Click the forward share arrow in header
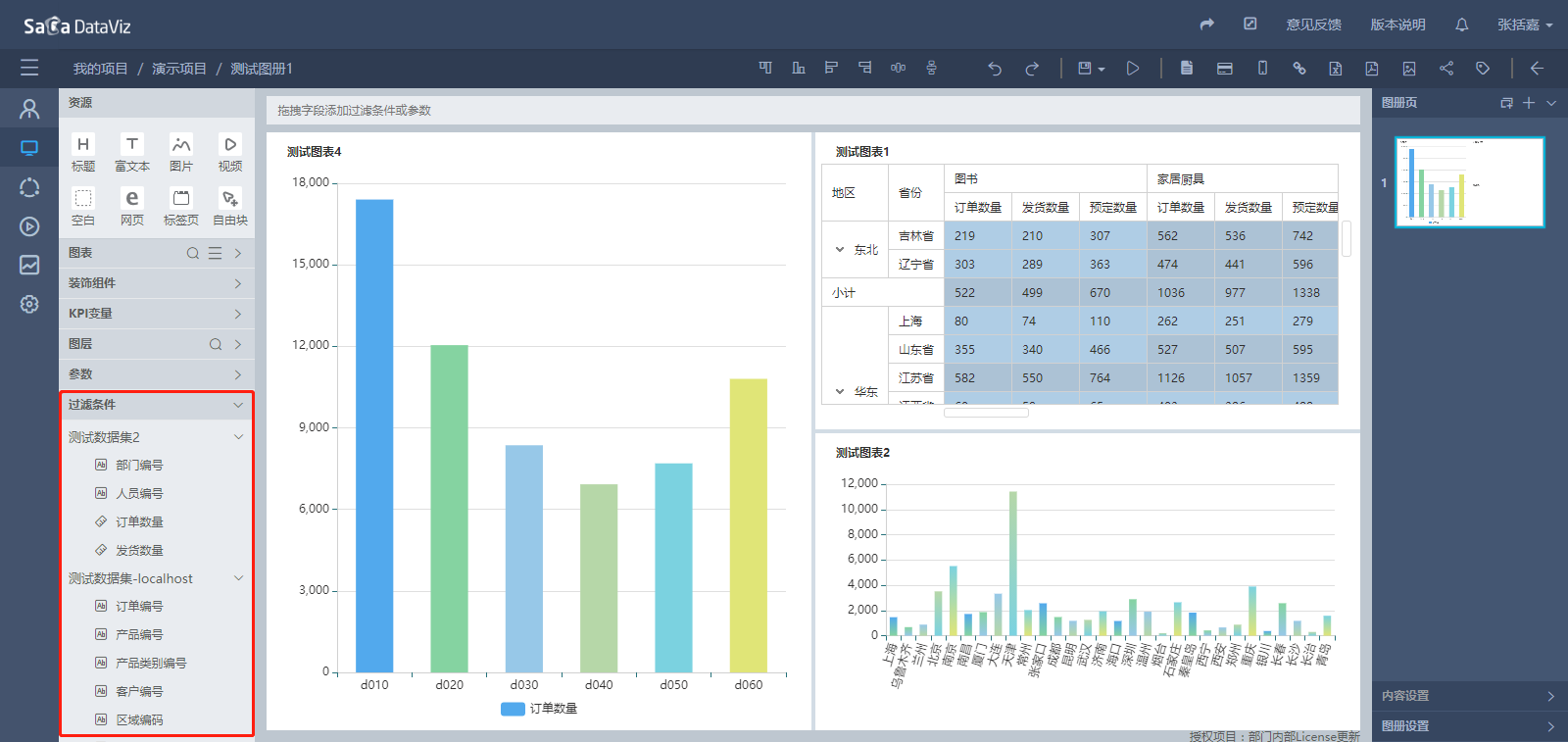 (1207, 24)
